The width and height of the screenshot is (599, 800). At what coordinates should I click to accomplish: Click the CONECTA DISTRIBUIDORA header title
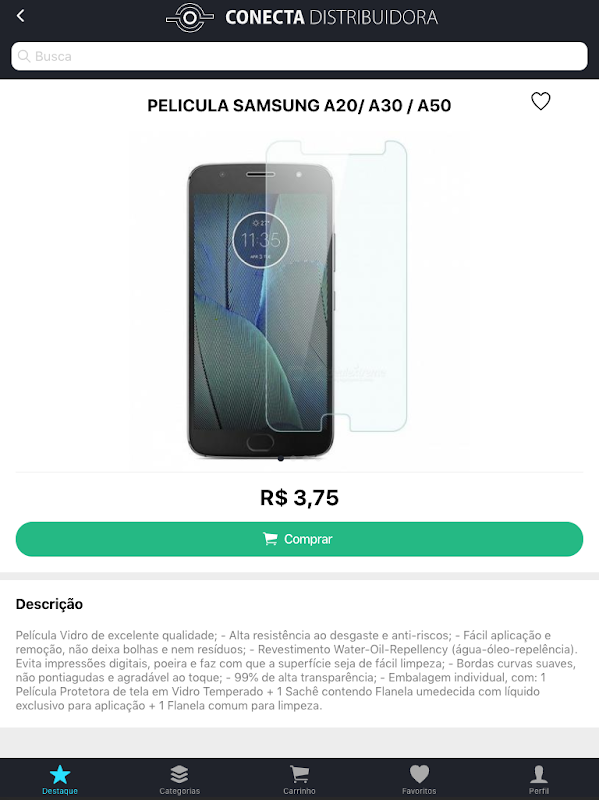click(x=332, y=18)
